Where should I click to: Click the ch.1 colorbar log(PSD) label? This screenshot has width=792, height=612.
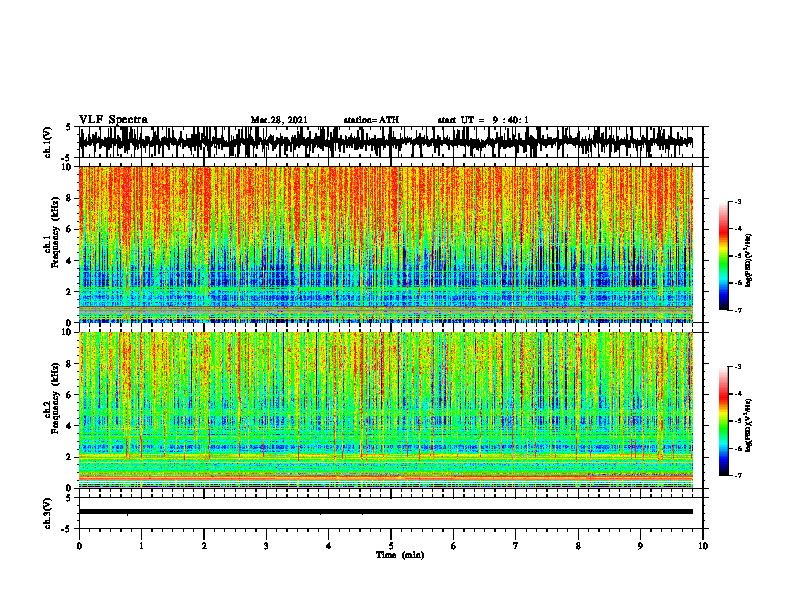pos(749,260)
